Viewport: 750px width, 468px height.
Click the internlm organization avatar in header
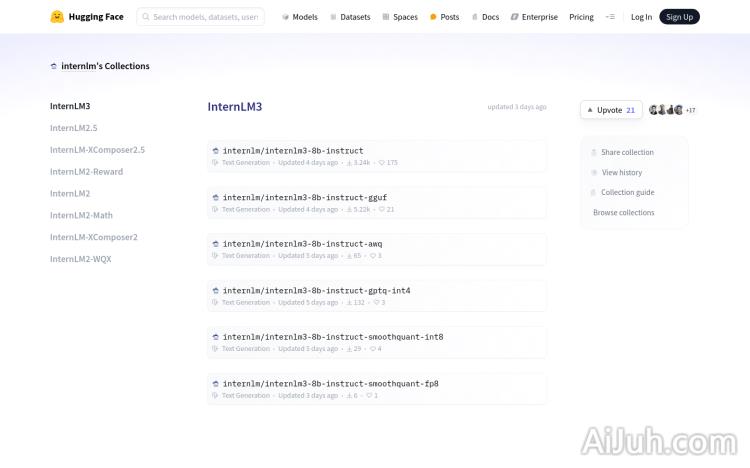pos(54,66)
